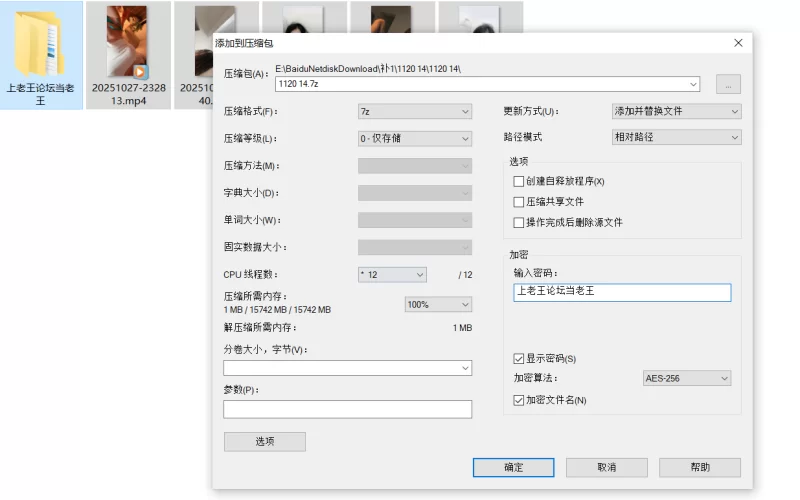Click the 参数 parameters input field
The width and height of the screenshot is (800, 500).
(x=347, y=409)
